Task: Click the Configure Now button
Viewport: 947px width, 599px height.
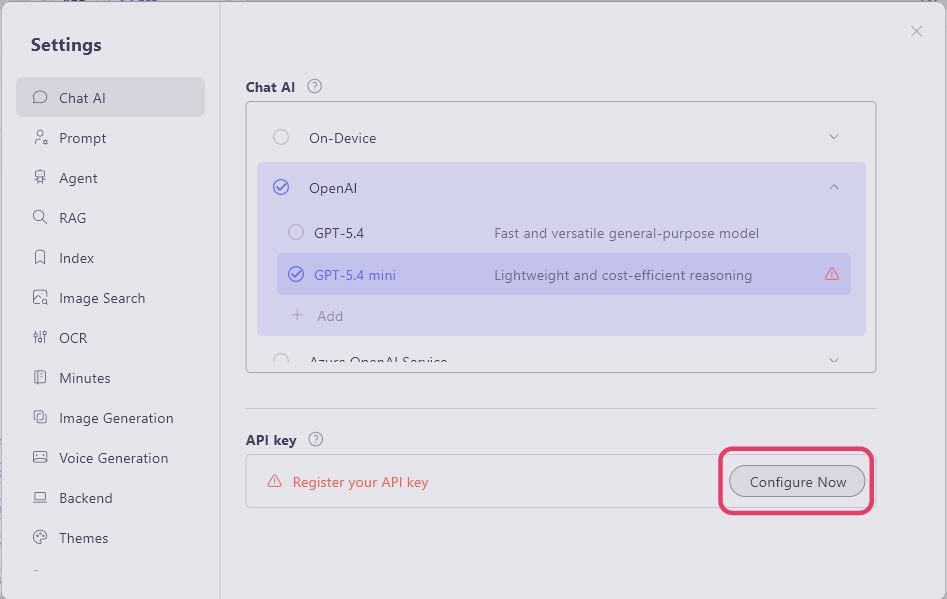Action: 797,481
